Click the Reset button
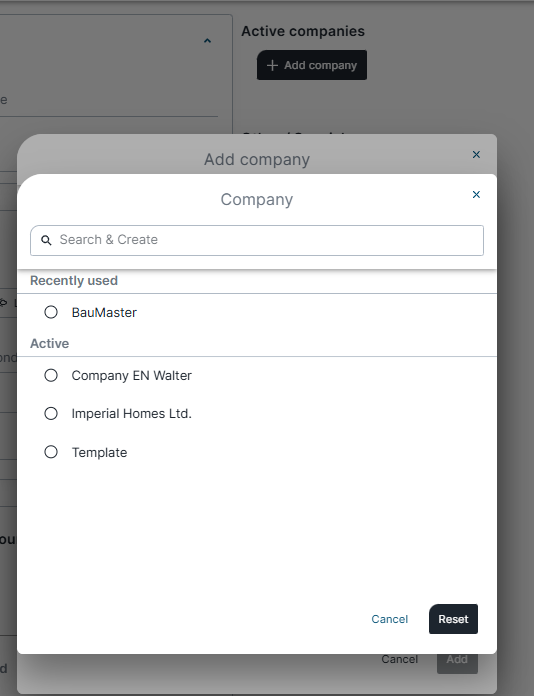Viewport: 534px width, 696px height. click(453, 619)
